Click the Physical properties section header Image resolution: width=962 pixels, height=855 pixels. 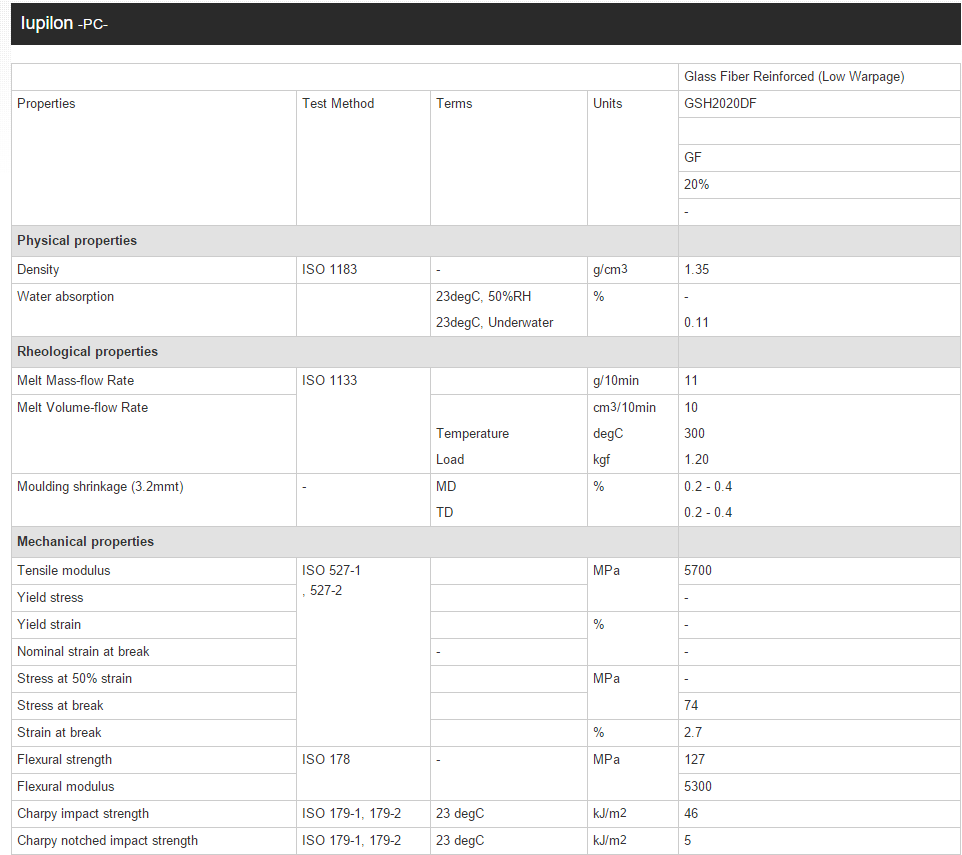point(77,241)
